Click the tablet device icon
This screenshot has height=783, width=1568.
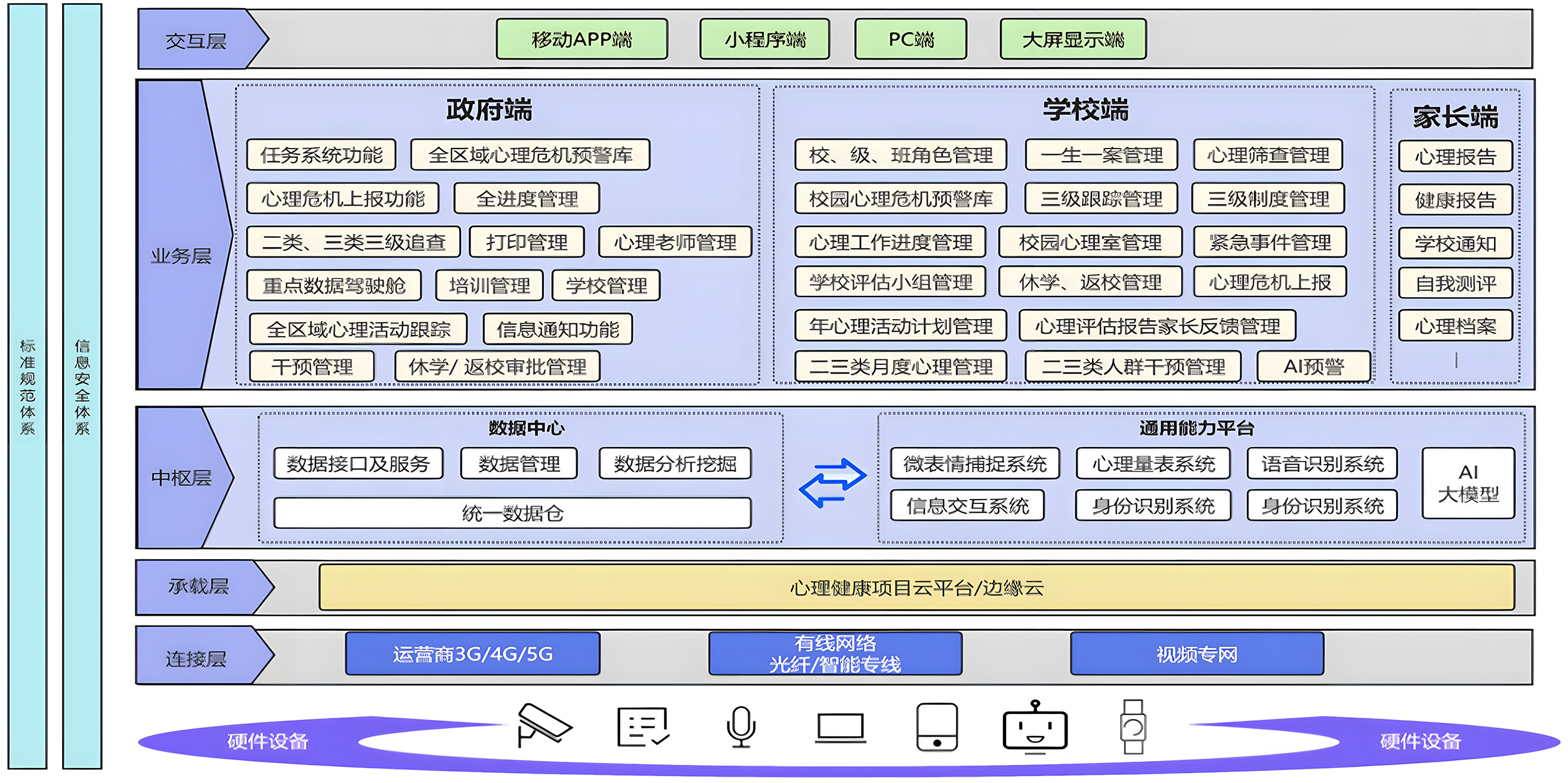pyautogui.click(x=936, y=727)
